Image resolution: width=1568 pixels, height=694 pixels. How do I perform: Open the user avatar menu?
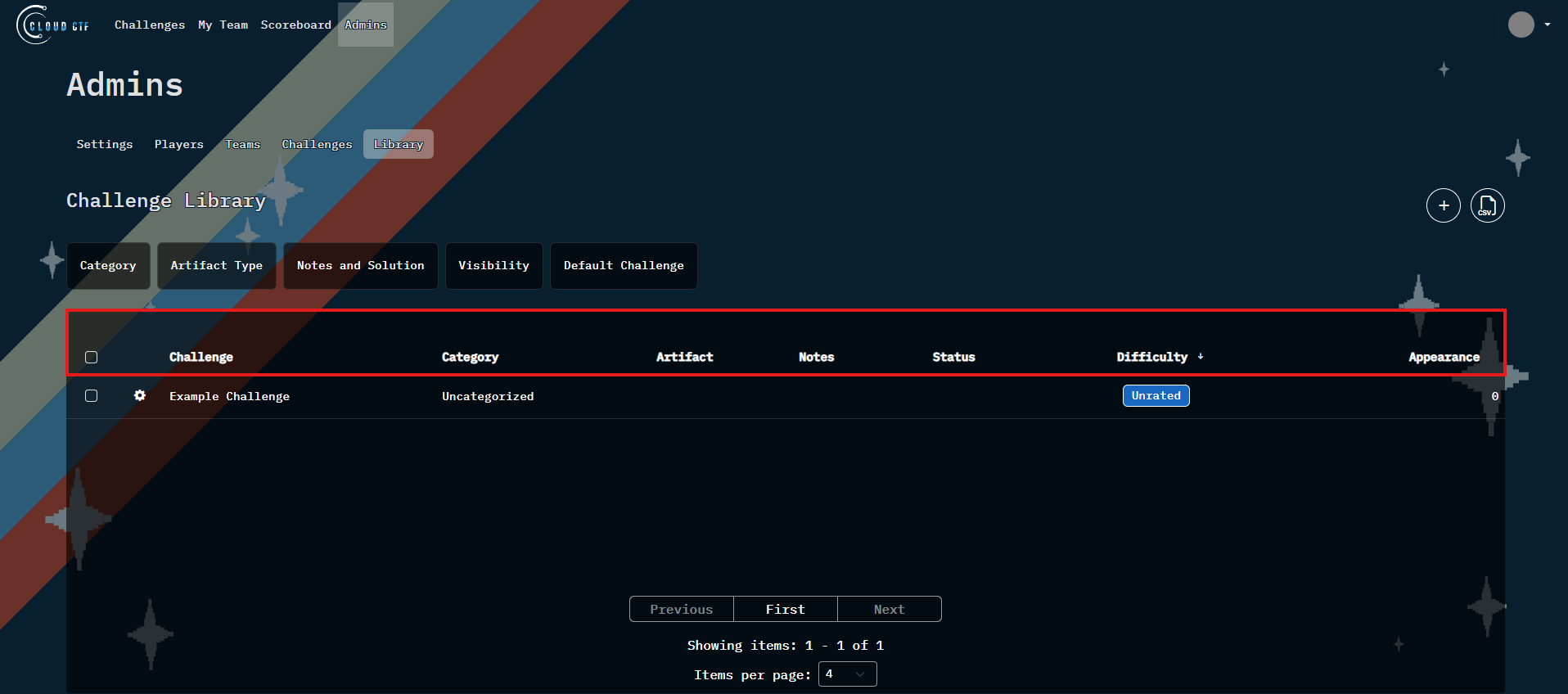[x=1521, y=25]
